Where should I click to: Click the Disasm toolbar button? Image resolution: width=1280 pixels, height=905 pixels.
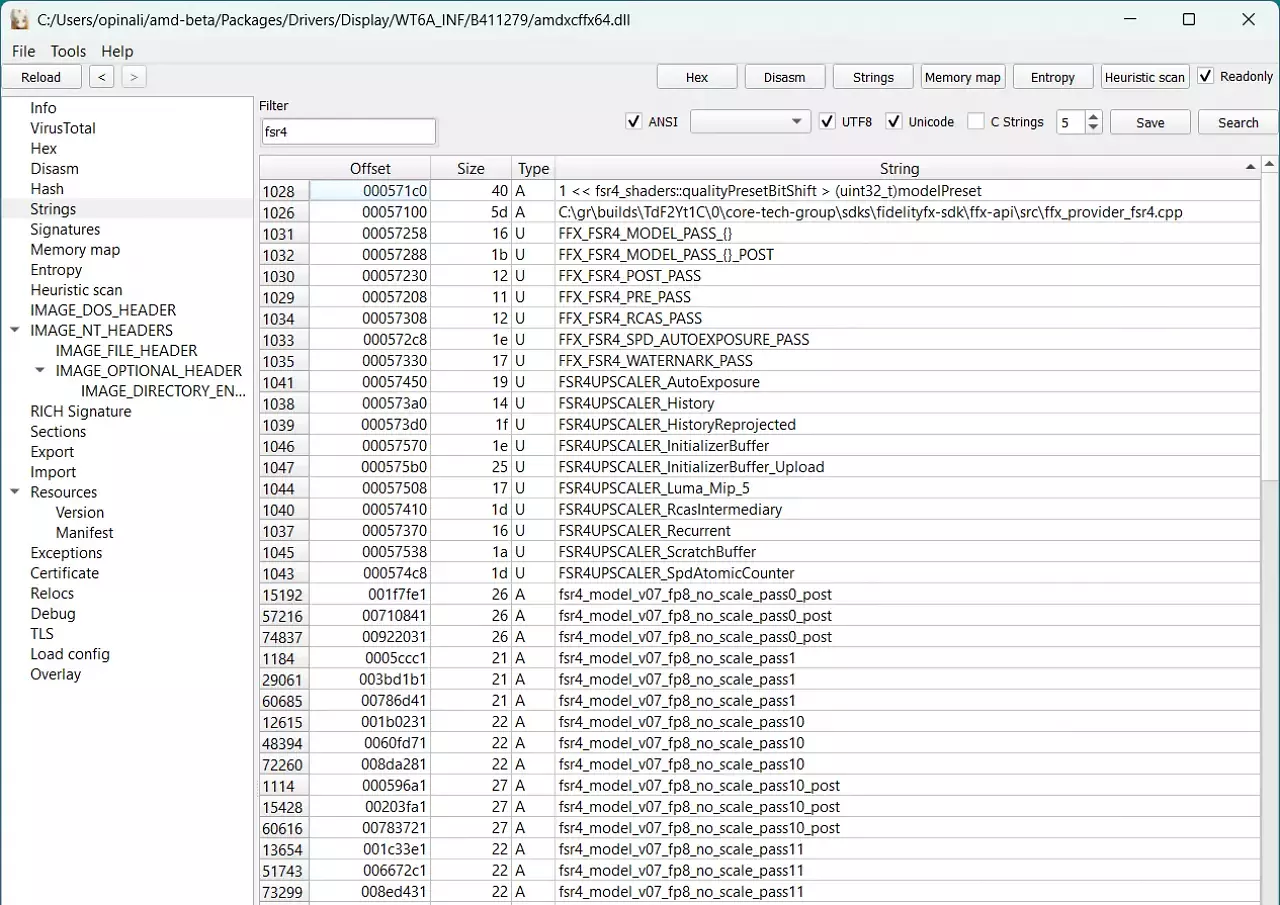(785, 77)
